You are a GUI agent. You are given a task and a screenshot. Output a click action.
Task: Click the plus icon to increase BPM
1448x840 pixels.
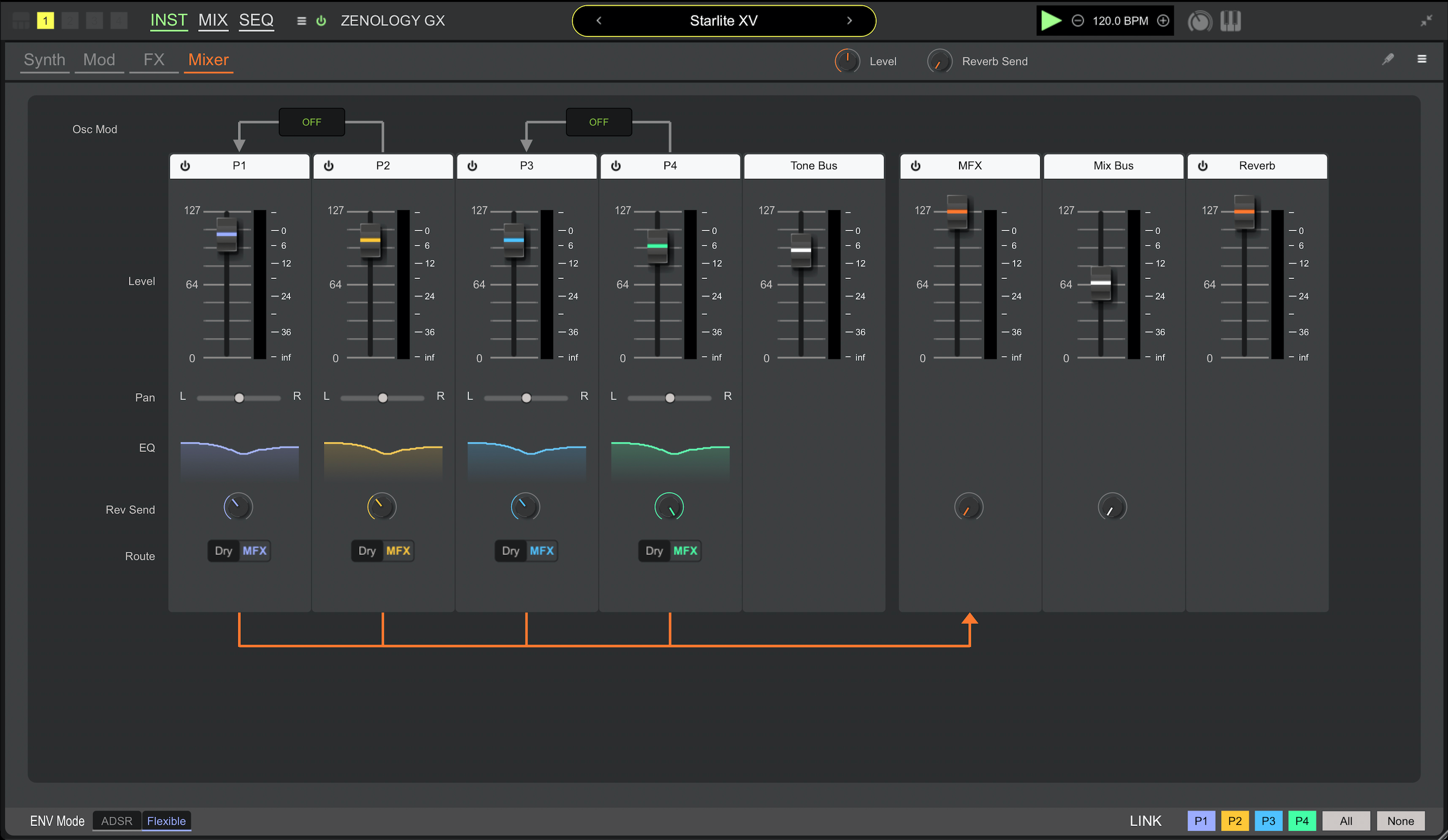click(1163, 21)
